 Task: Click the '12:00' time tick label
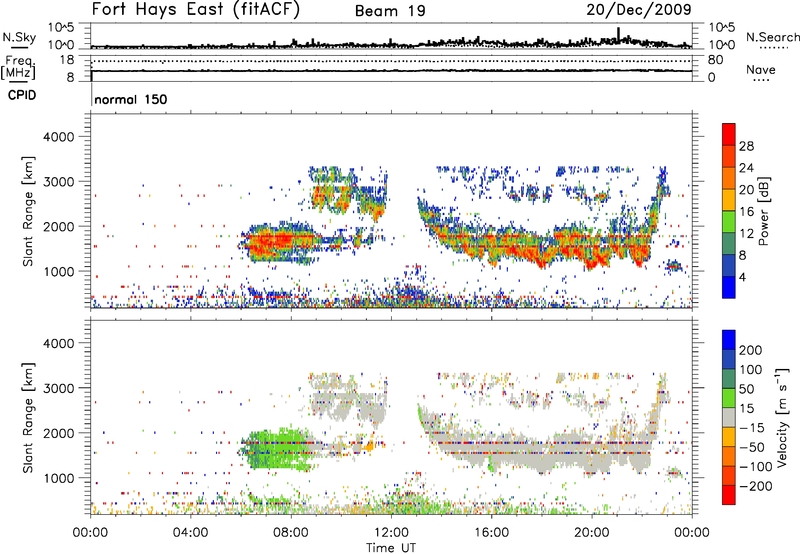[391, 533]
